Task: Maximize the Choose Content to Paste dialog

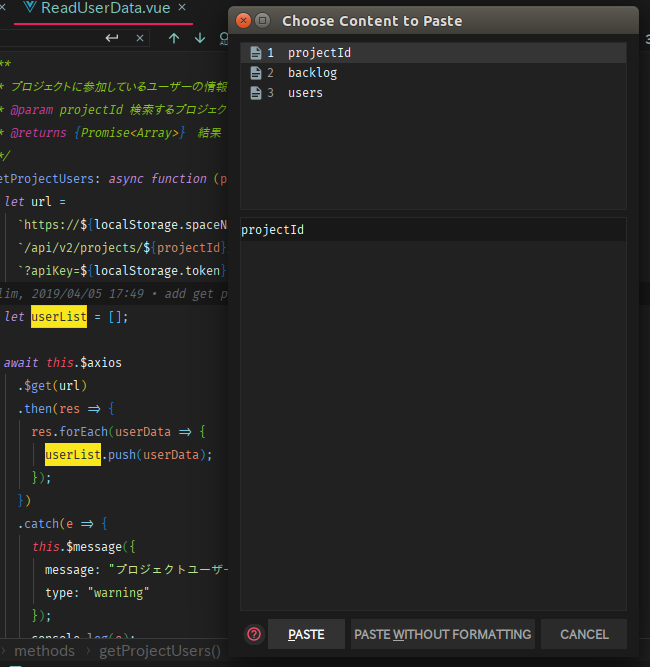Action: (x=262, y=20)
